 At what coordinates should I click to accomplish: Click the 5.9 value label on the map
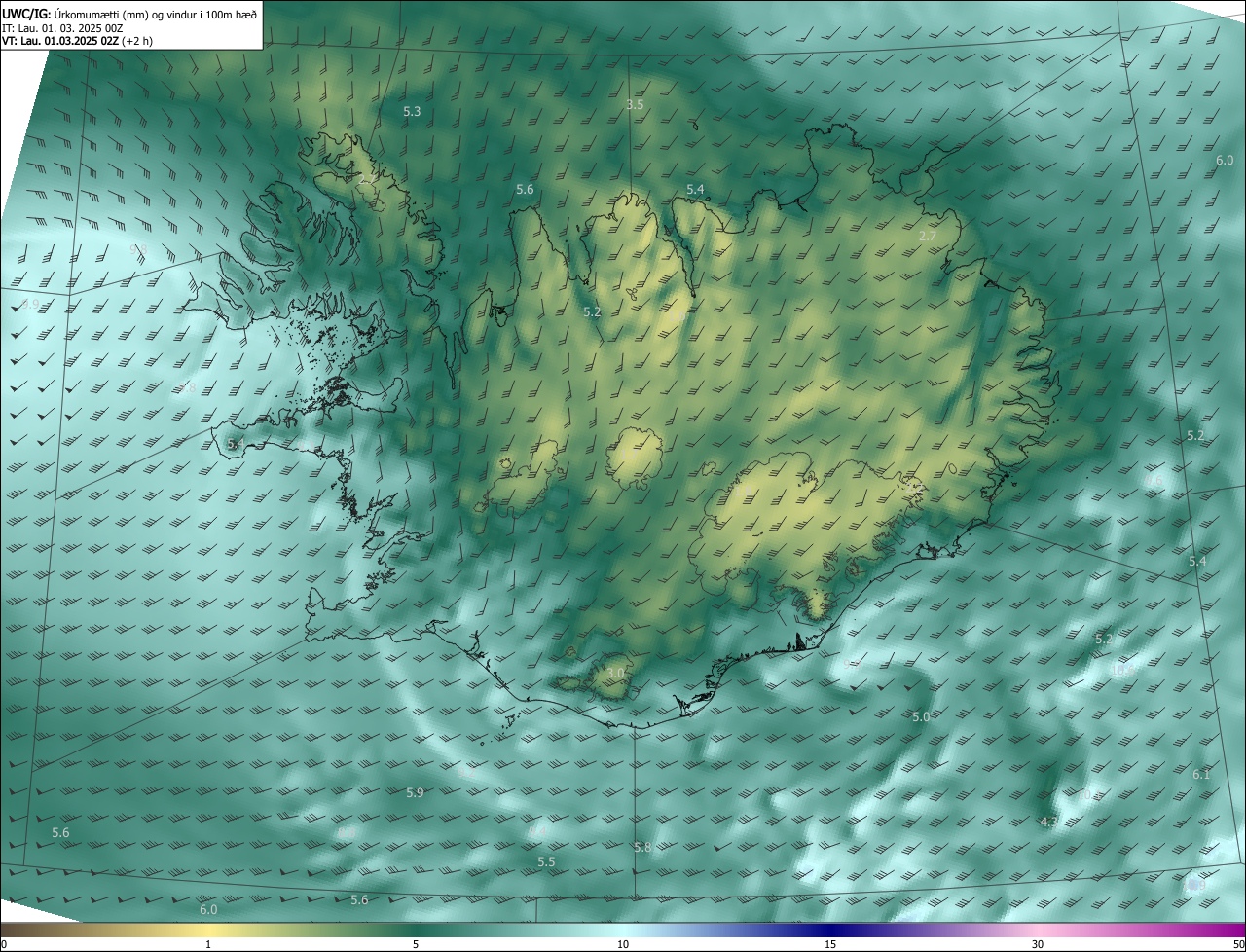pos(415,793)
